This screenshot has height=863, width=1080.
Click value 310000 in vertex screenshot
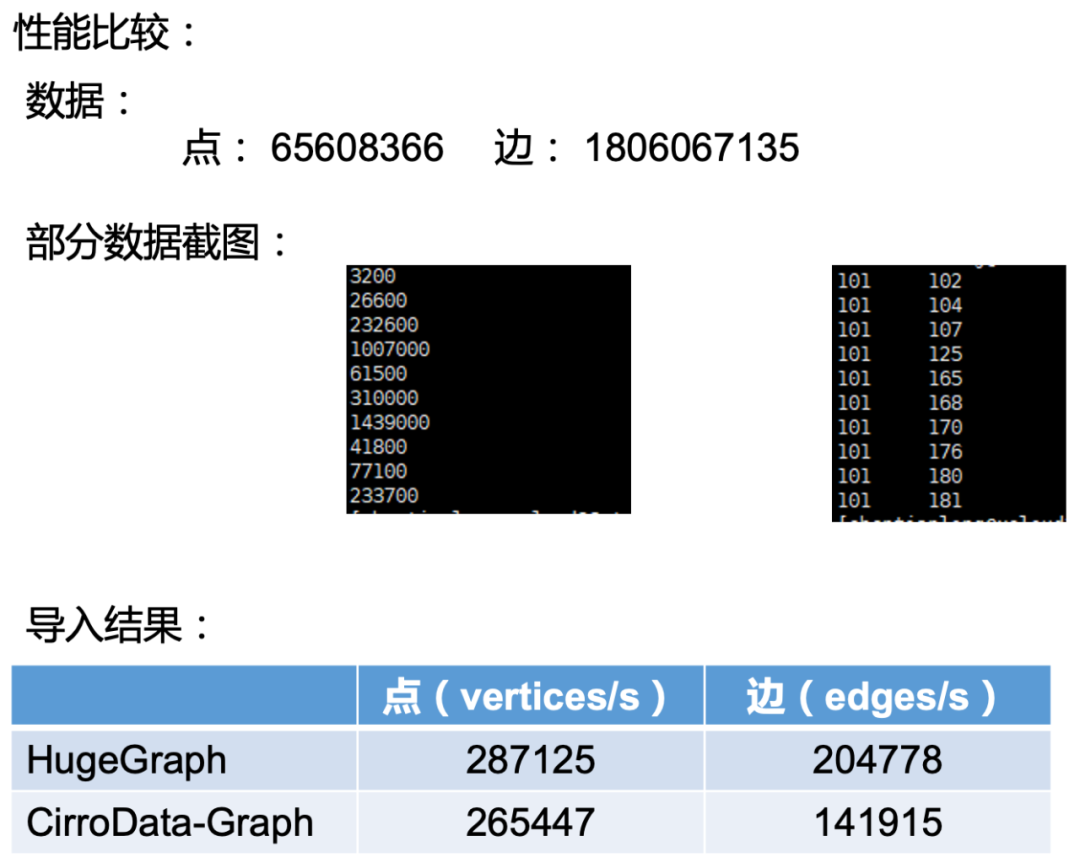point(384,398)
